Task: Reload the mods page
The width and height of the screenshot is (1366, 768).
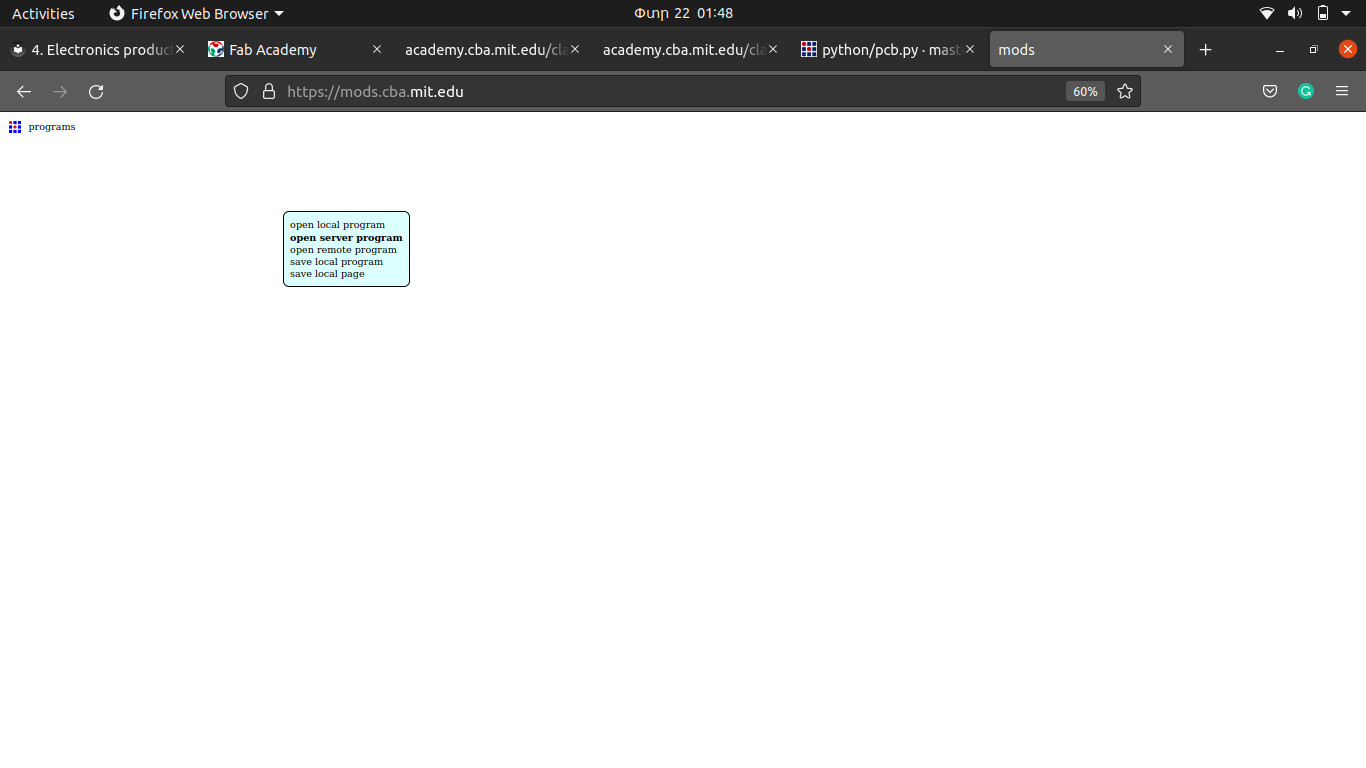Action: click(96, 92)
